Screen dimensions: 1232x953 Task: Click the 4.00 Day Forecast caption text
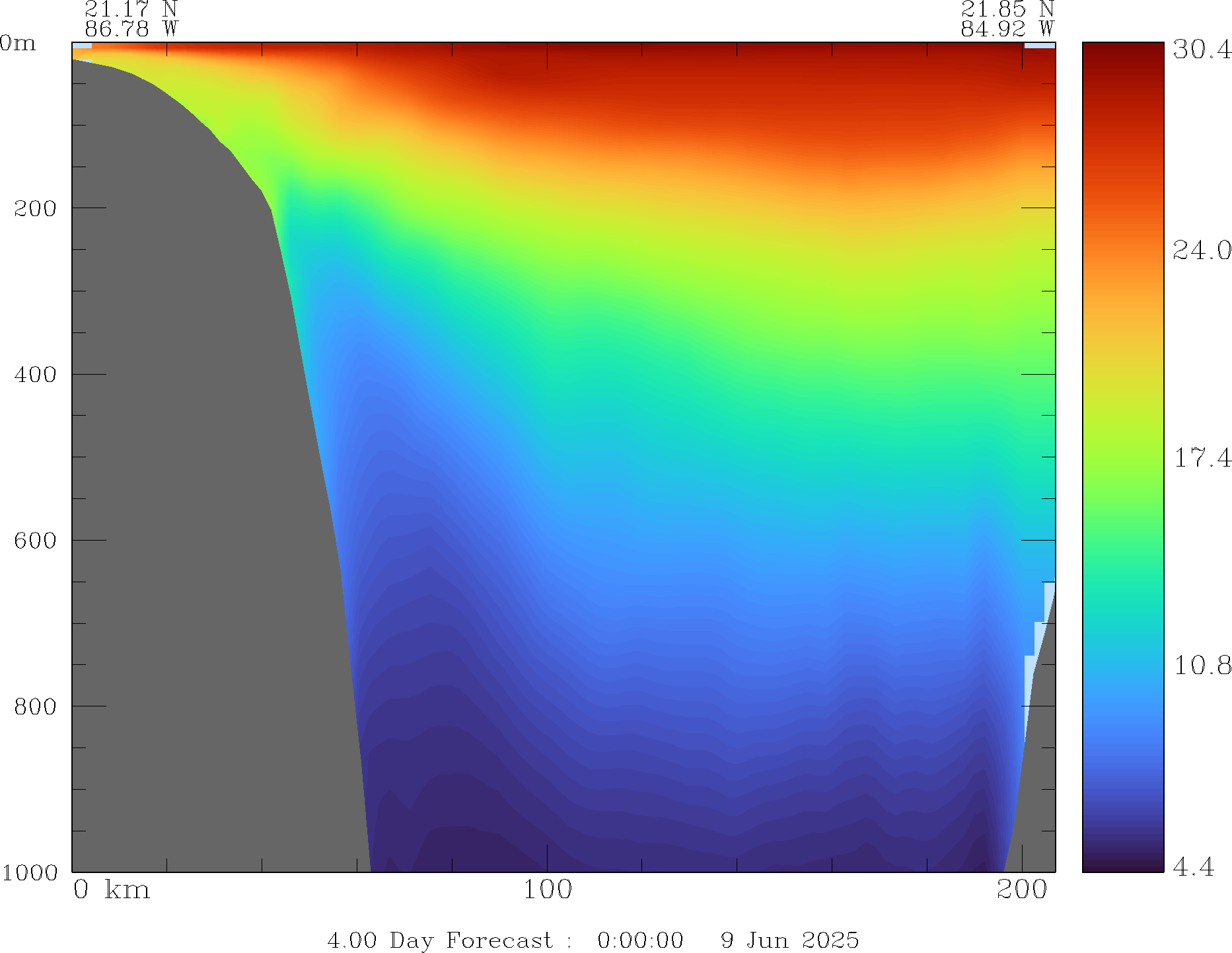(x=439, y=940)
